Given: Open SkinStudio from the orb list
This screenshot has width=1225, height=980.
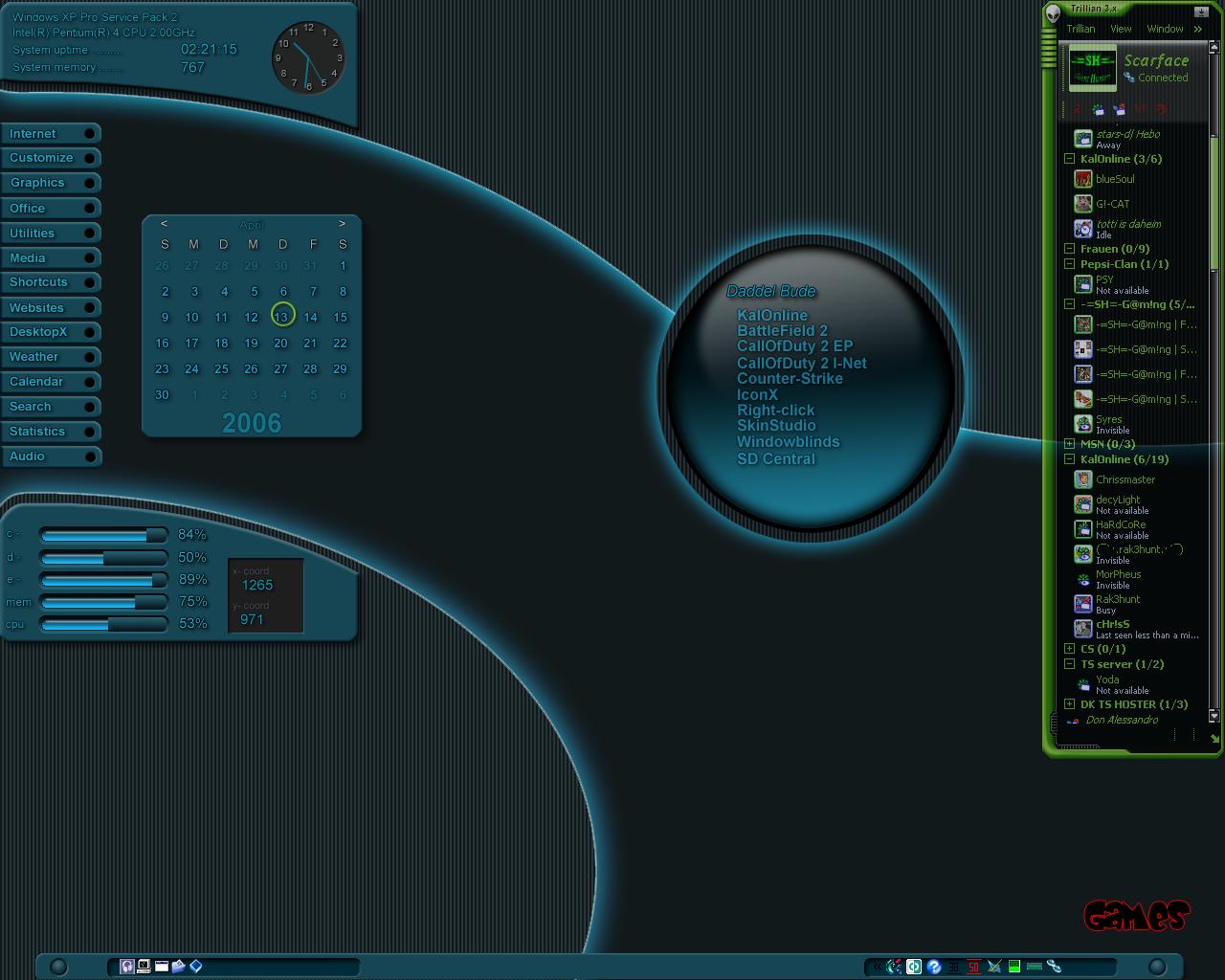Looking at the screenshot, I should (776, 426).
